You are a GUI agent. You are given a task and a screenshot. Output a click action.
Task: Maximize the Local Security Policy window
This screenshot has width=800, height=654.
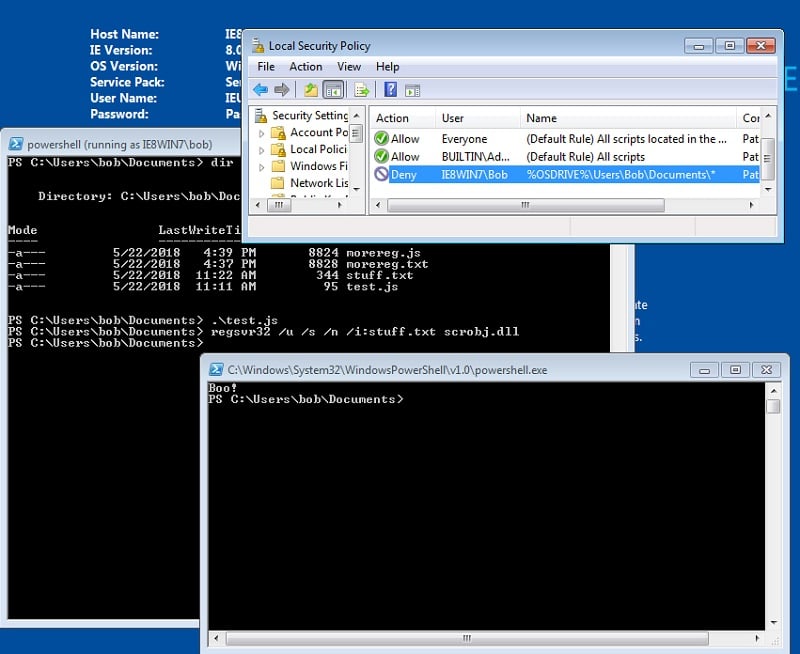coord(729,45)
